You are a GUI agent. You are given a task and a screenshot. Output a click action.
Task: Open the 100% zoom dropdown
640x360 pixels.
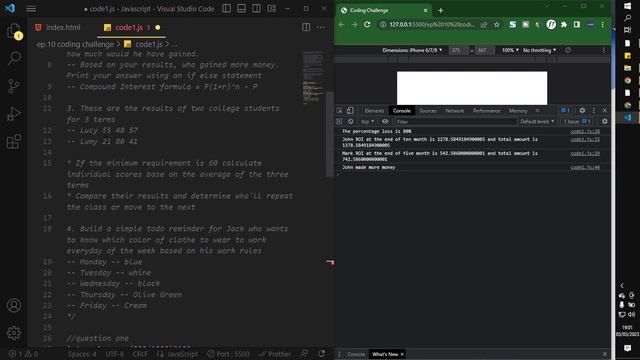(510, 50)
